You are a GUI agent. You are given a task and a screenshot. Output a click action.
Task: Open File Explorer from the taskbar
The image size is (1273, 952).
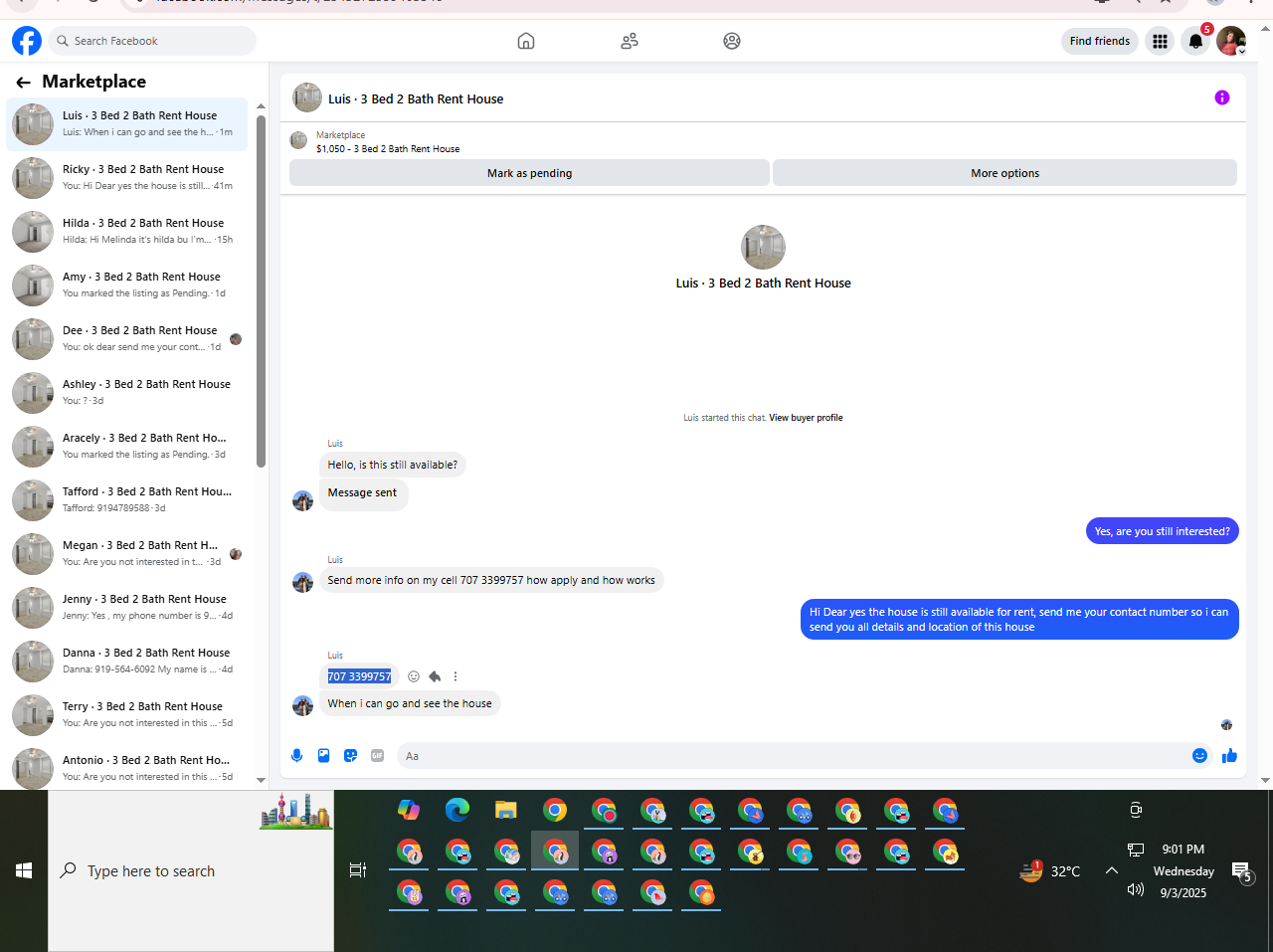506,810
